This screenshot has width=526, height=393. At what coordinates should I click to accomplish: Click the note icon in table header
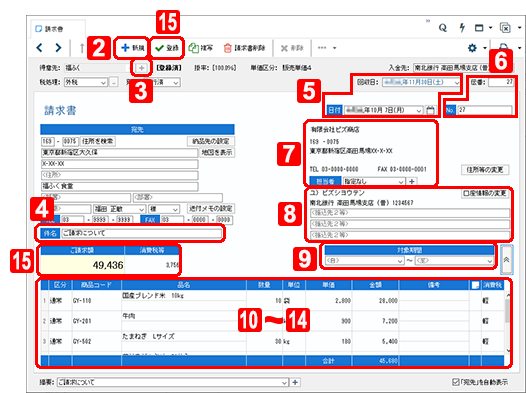[x=475, y=285]
